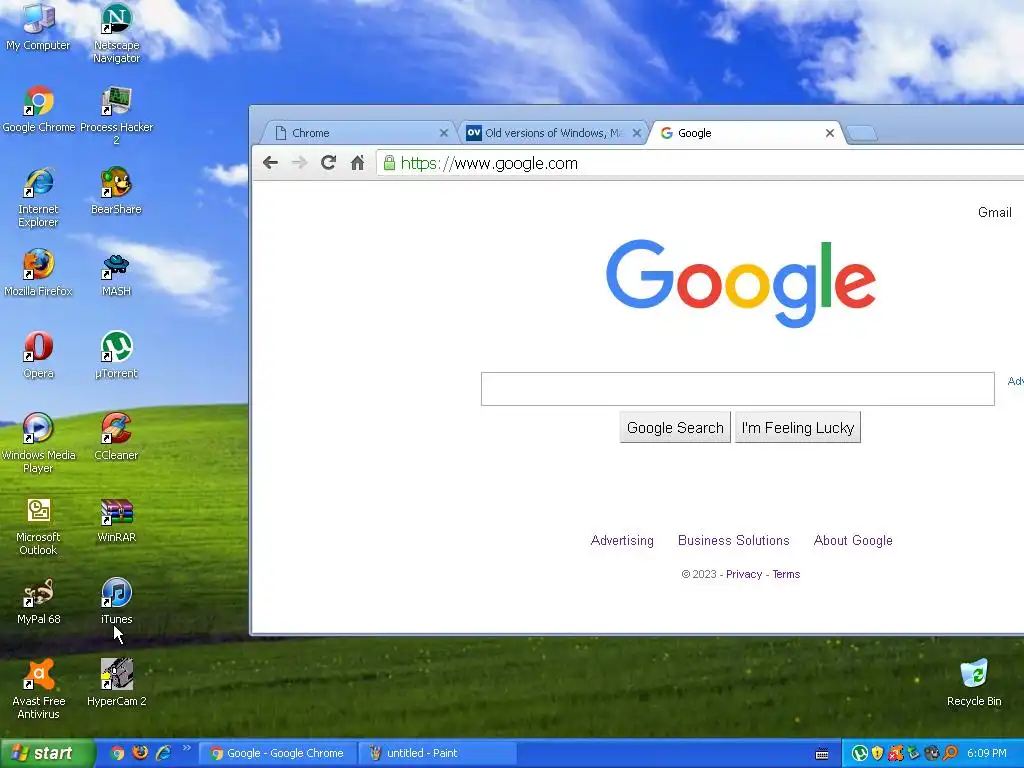Reload the current Google page
The width and height of the screenshot is (1024, 768).
328,163
